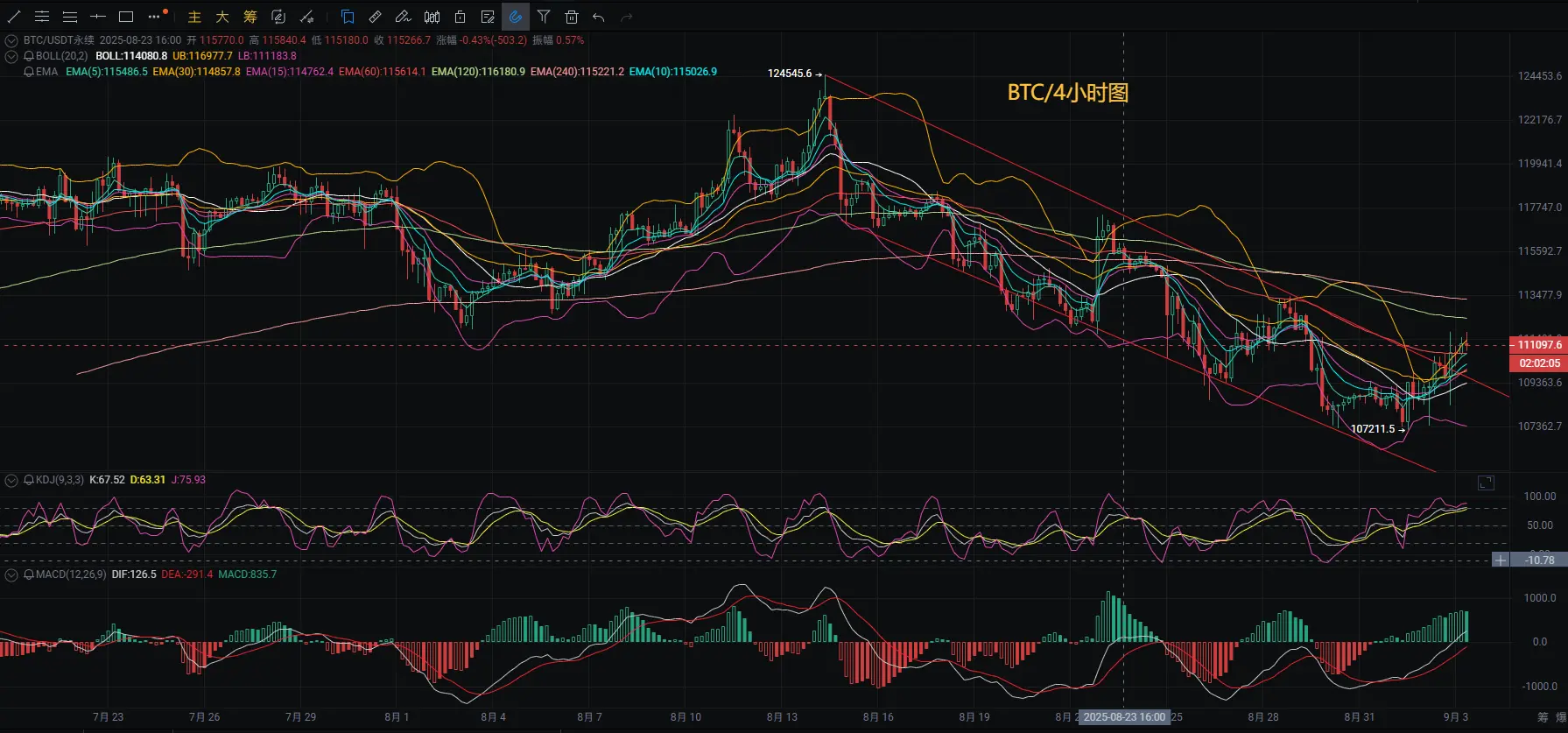Click the filter funnel icon
The width and height of the screenshot is (1568, 733).
[544, 17]
